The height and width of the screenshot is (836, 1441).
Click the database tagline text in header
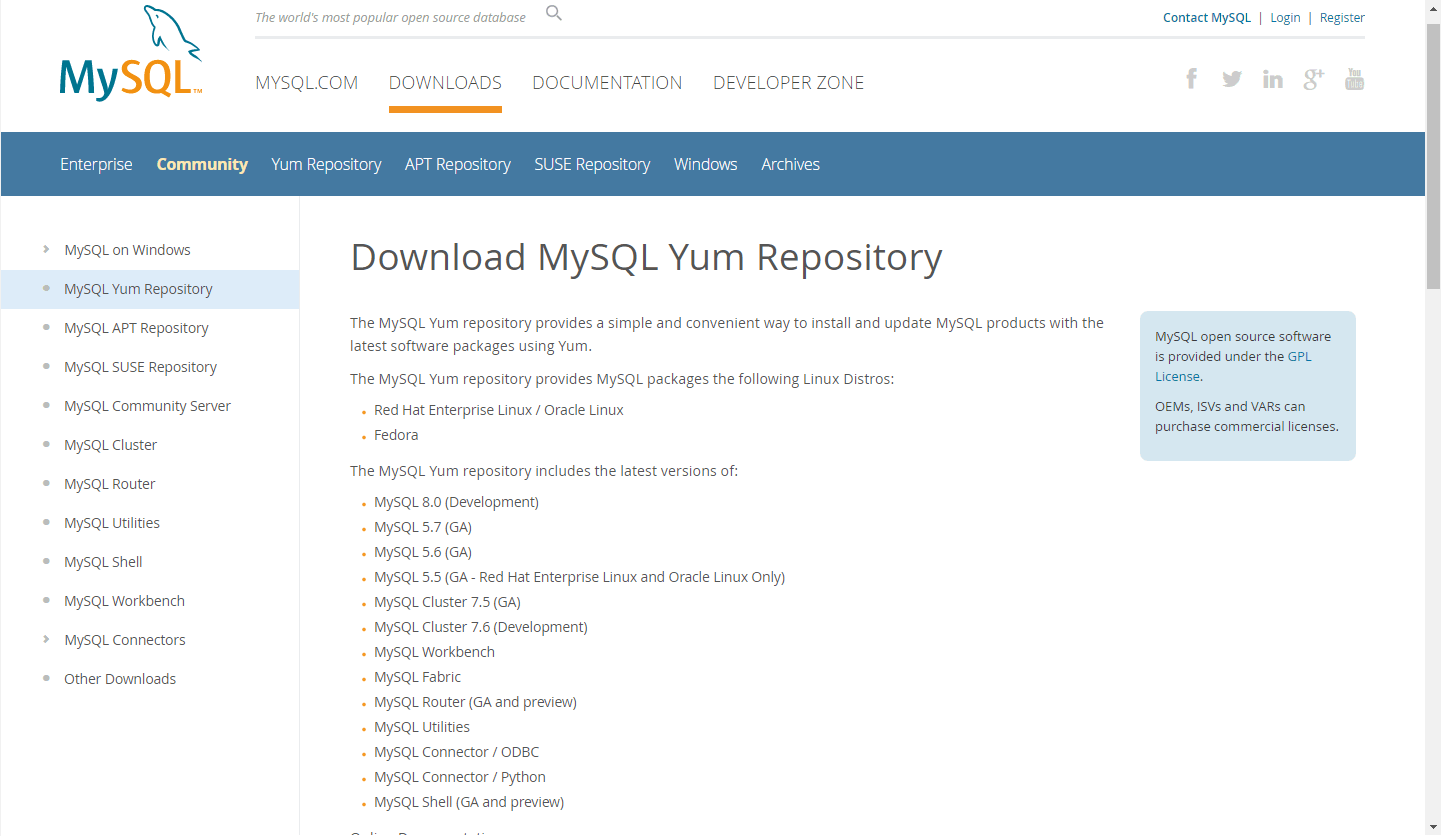tap(390, 17)
